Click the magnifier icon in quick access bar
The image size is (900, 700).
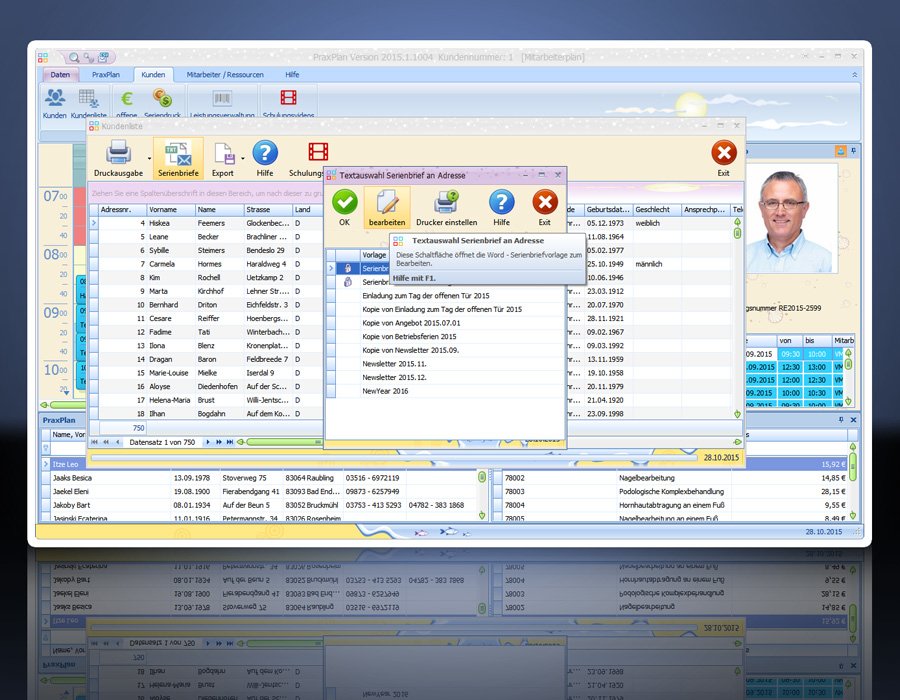click(73, 57)
